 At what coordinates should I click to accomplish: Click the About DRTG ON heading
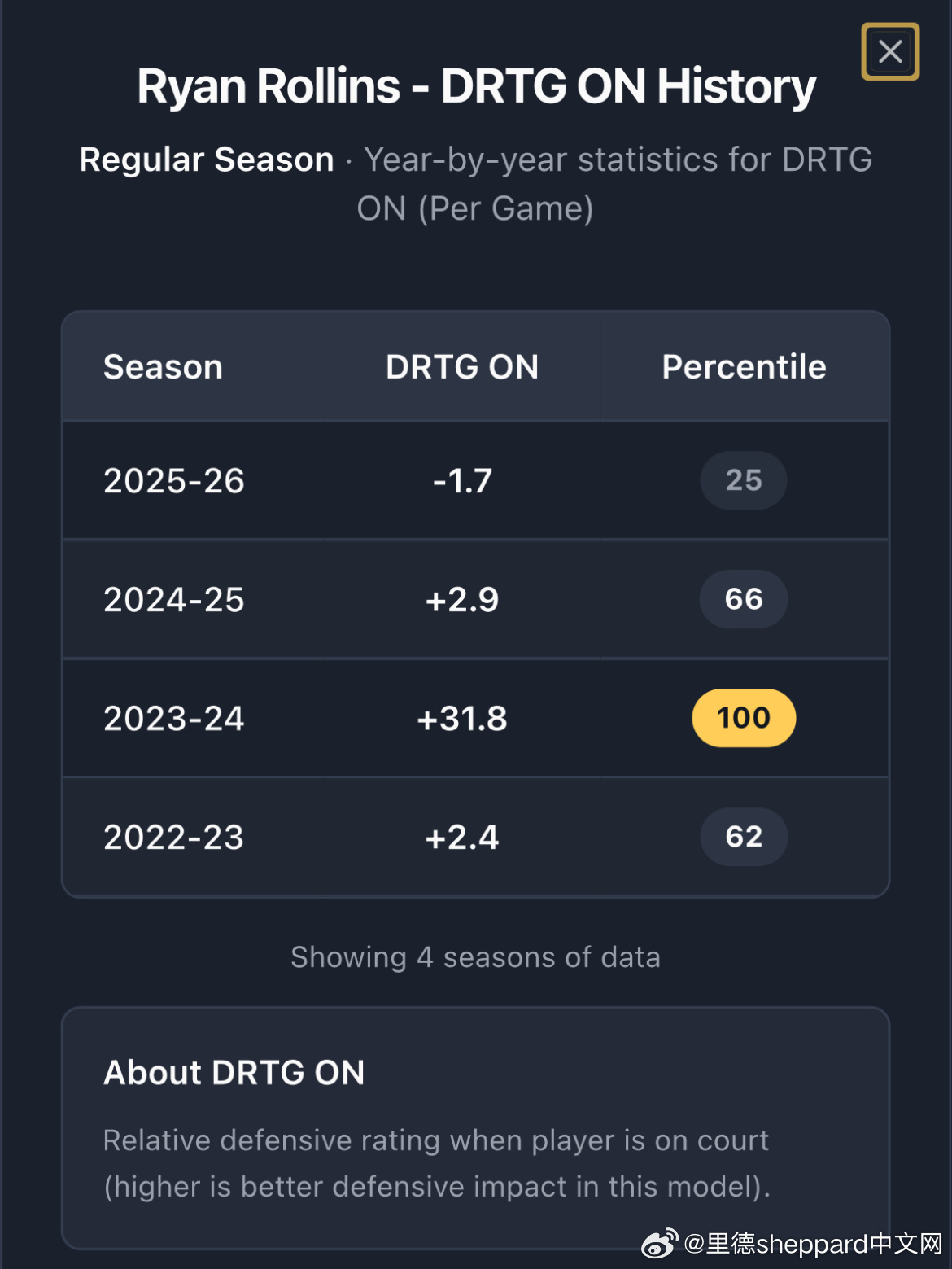(234, 1073)
